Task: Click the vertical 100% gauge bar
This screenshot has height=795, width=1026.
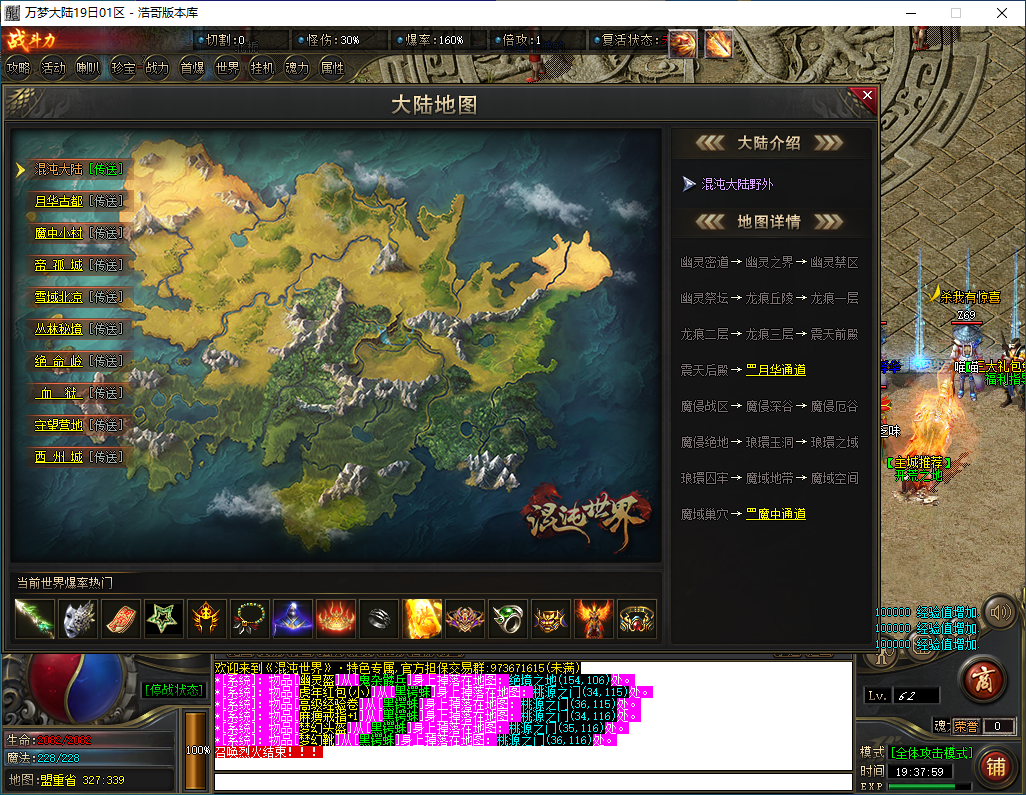Action: click(196, 750)
